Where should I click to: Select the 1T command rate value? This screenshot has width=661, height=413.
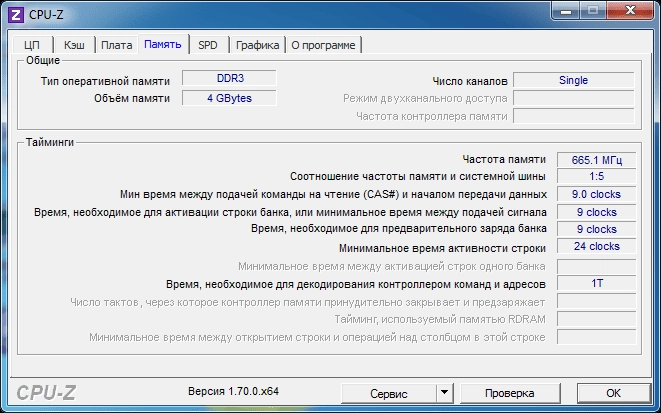(x=597, y=283)
